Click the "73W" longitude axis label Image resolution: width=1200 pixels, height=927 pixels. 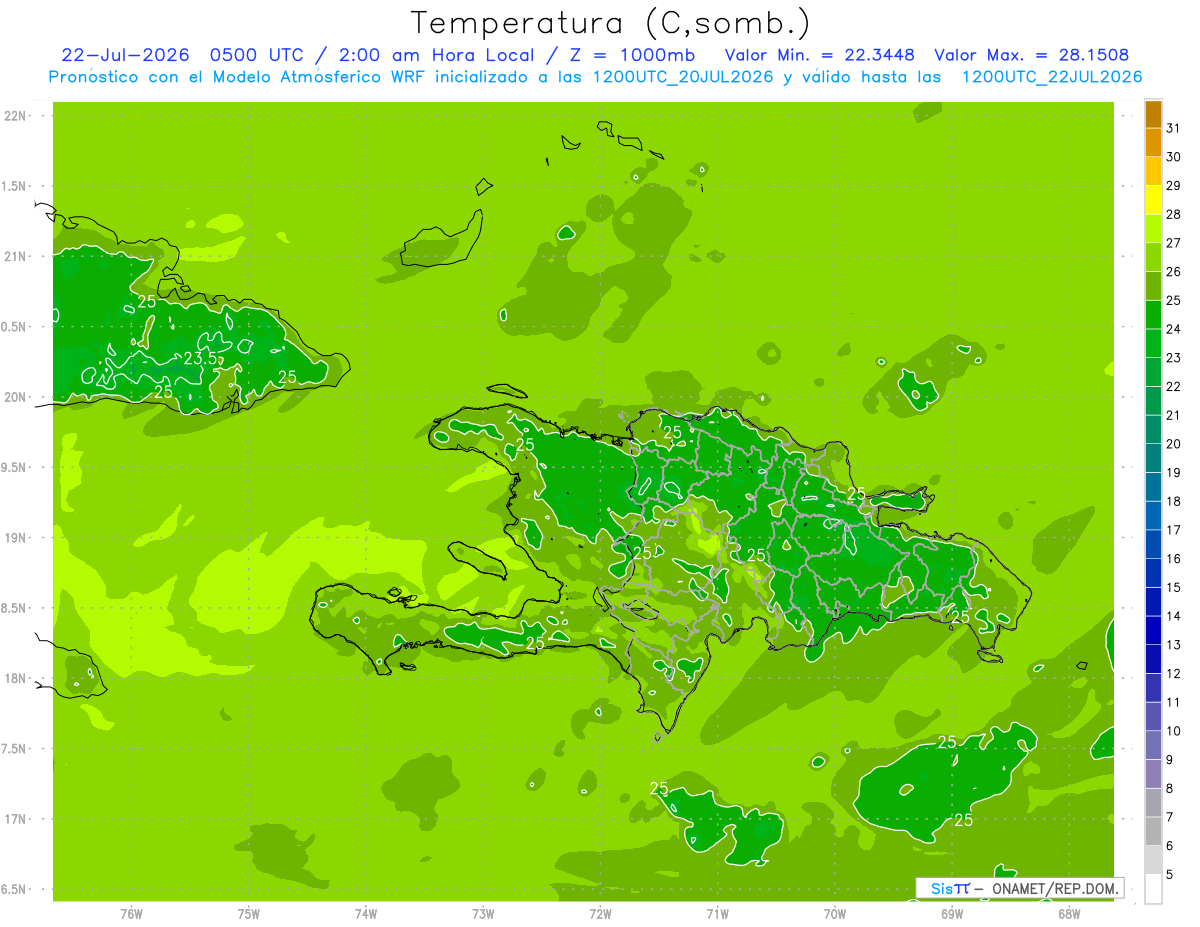click(483, 913)
